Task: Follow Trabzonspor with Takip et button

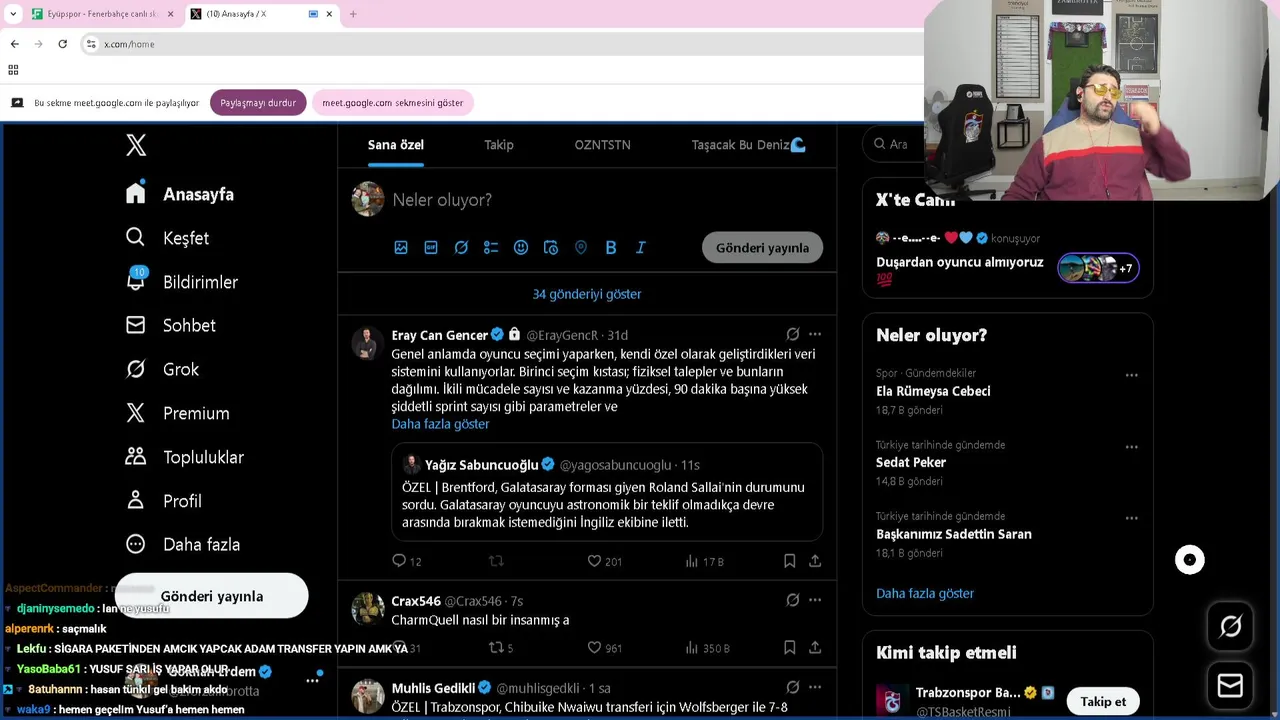Action: tap(1103, 701)
